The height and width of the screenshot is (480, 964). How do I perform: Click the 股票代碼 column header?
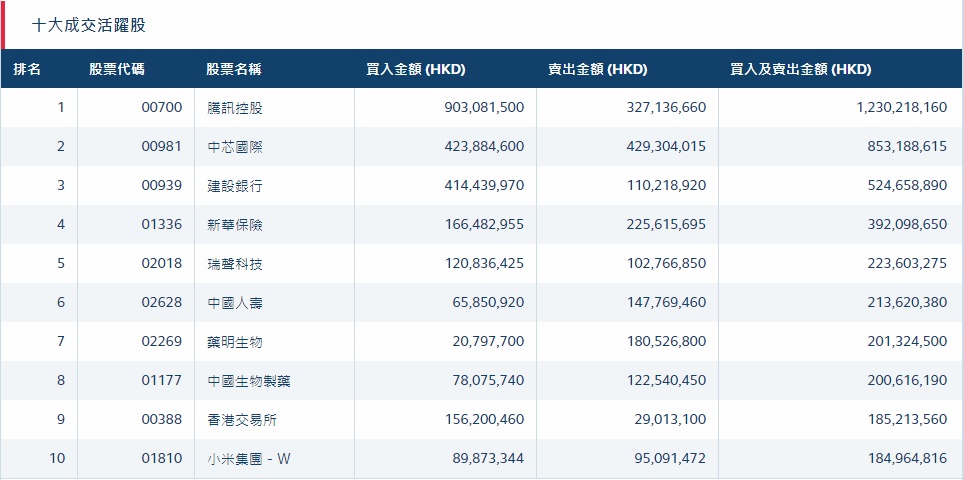pos(116,70)
